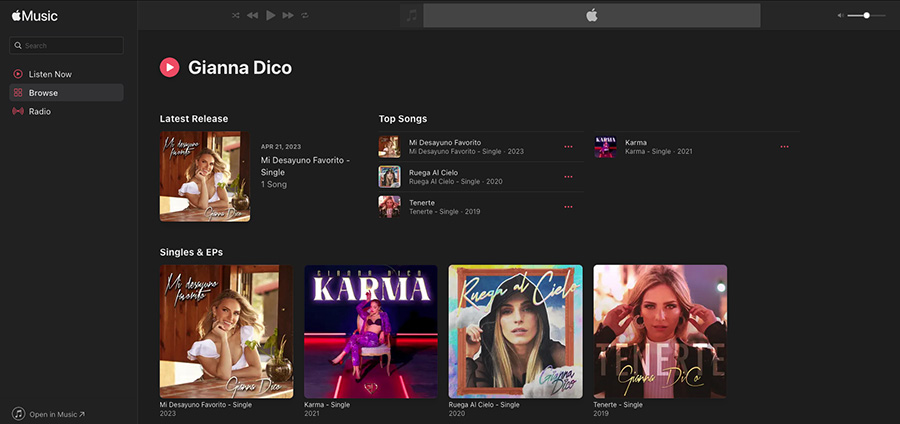Open more options for Mi Desayuno Favorito song
The image size is (900, 424).
point(568,147)
